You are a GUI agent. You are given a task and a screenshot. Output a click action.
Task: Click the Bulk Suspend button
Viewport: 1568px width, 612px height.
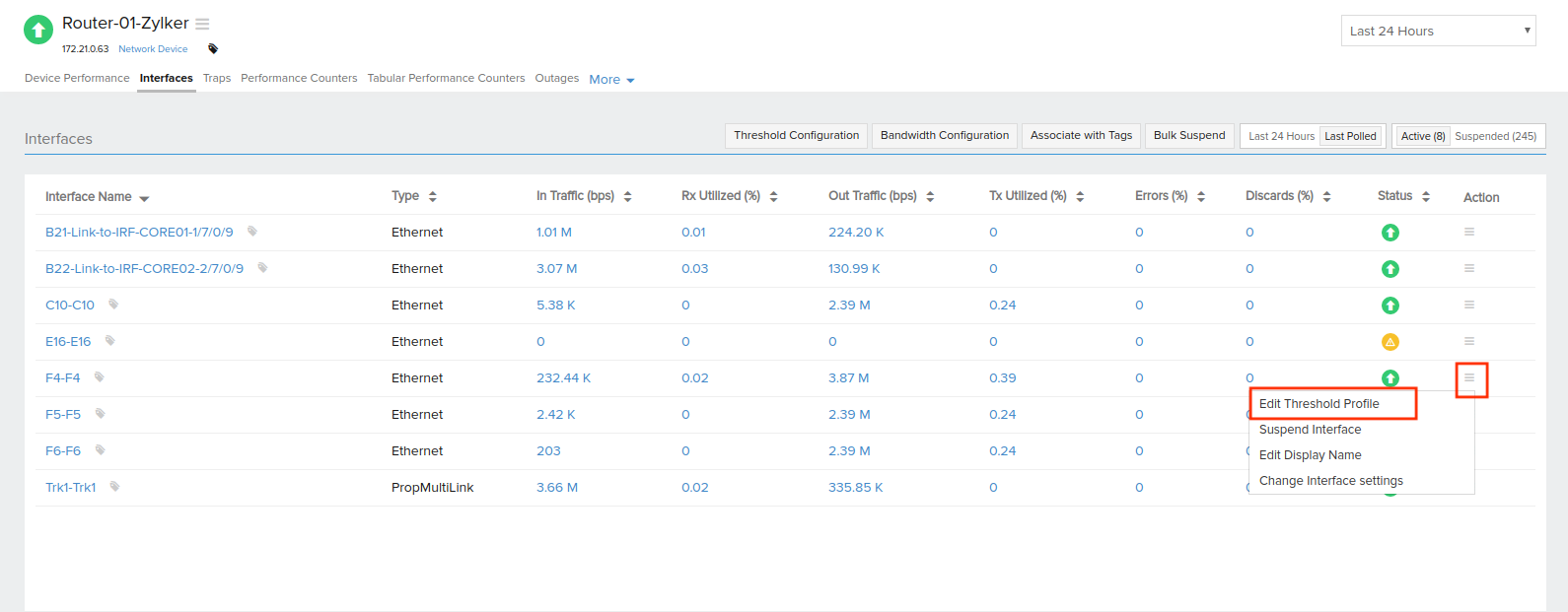coord(1188,135)
